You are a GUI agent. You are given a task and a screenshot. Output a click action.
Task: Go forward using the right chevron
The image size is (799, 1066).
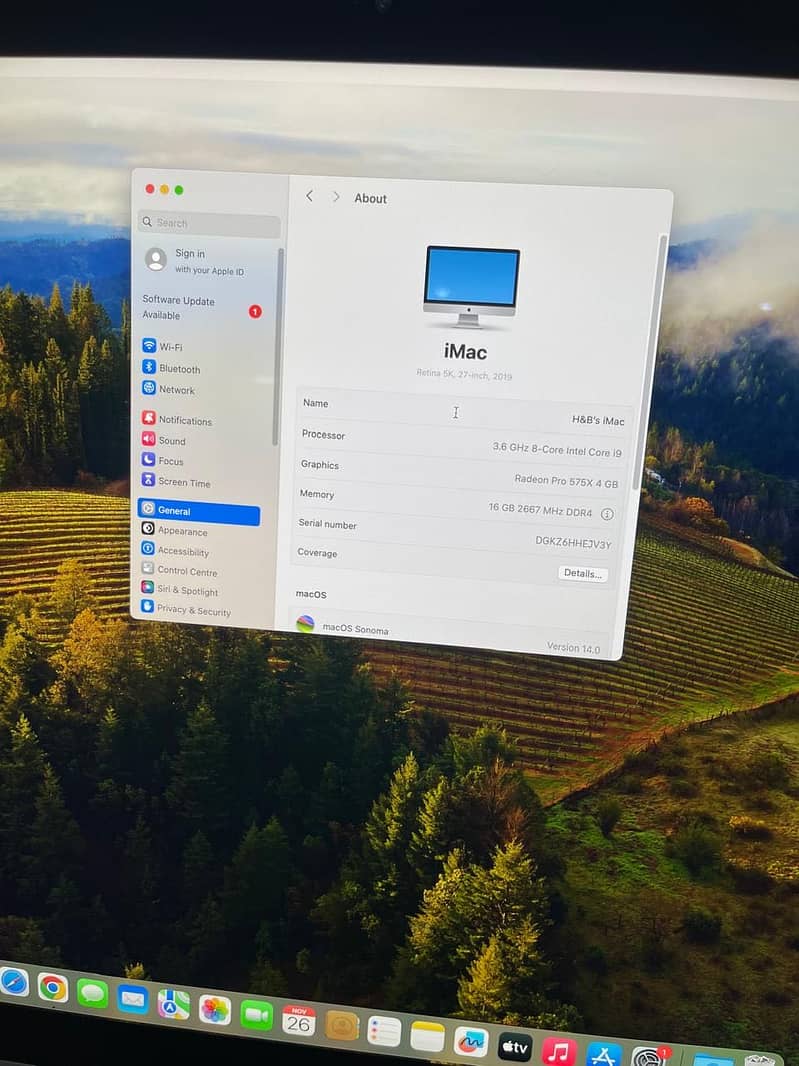[336, 196]
